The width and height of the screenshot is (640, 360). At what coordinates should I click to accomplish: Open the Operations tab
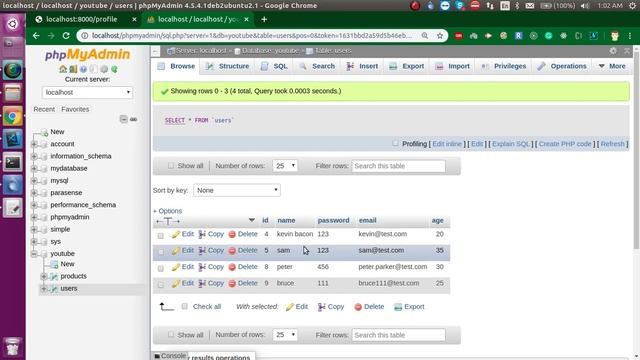[562, 66]
